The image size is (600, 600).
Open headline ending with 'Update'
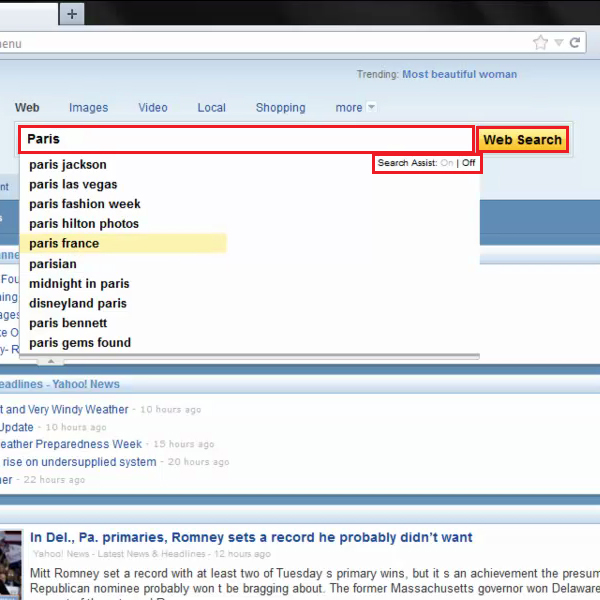16,427
